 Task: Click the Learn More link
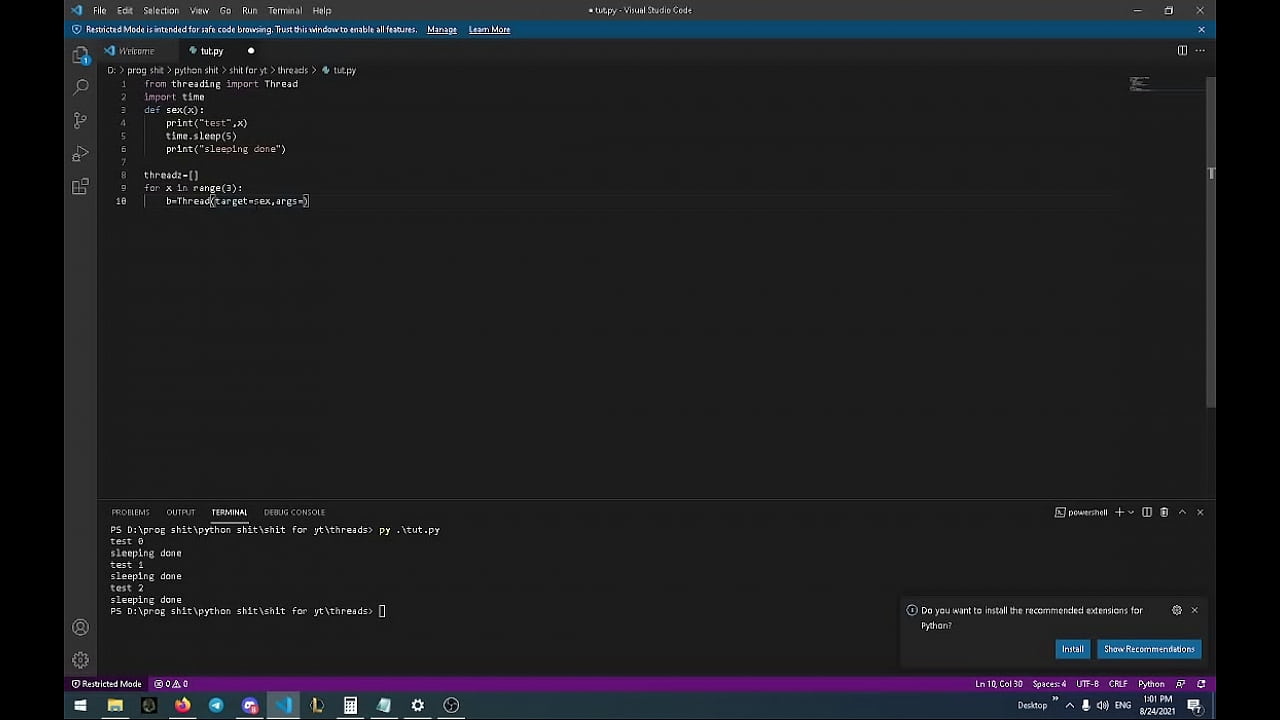click(x=489, y=30)
